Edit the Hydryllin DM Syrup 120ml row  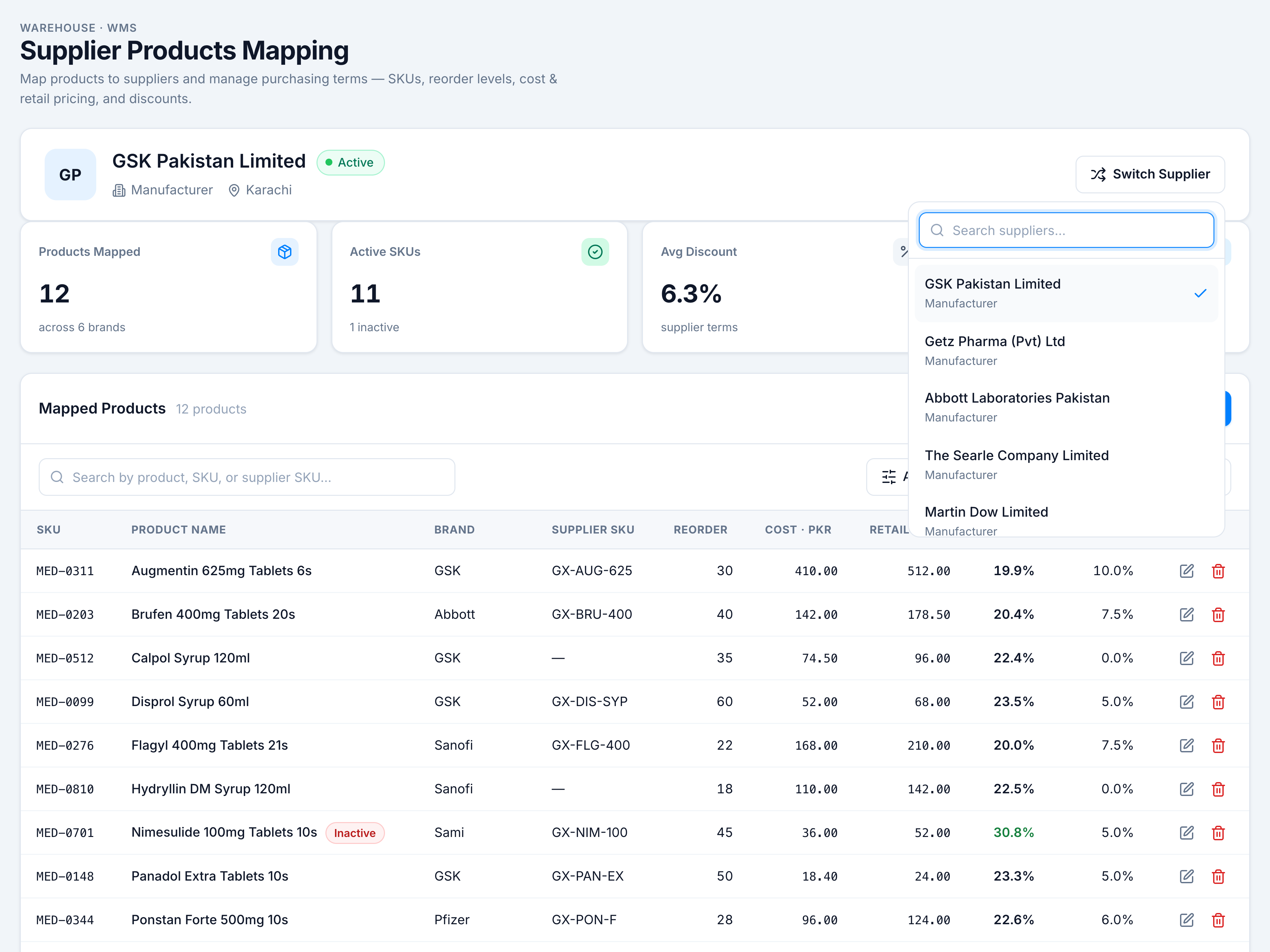(1187, 789)
